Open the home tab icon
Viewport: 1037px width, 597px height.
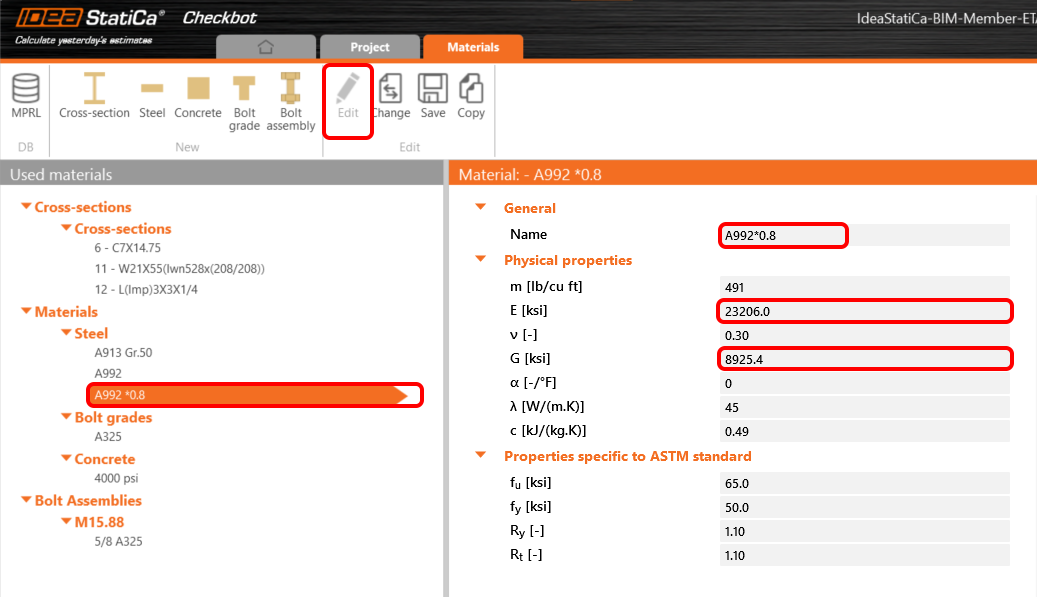tap(266, 47)
